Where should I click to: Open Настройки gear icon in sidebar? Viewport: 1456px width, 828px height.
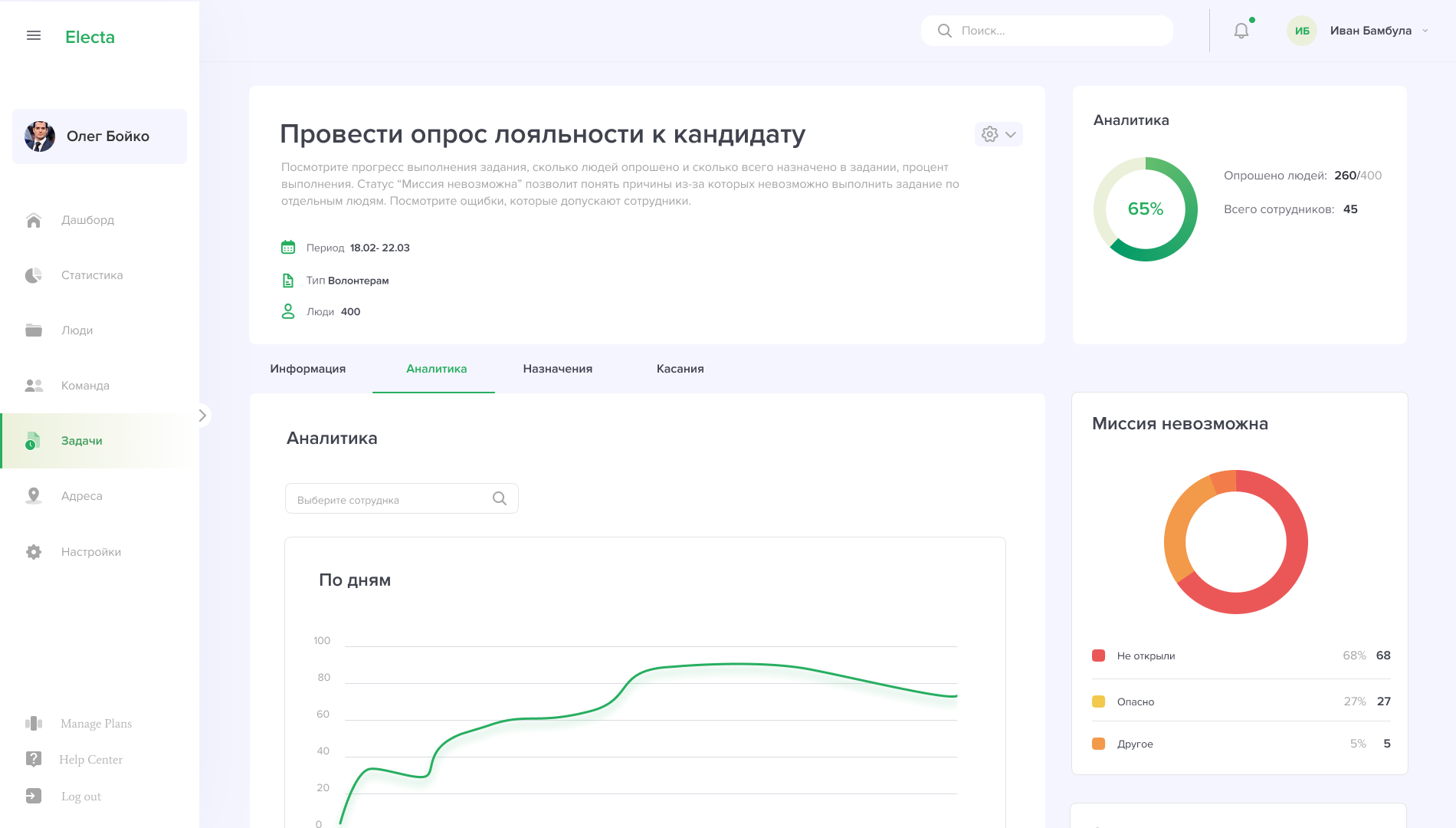point(34,552)
